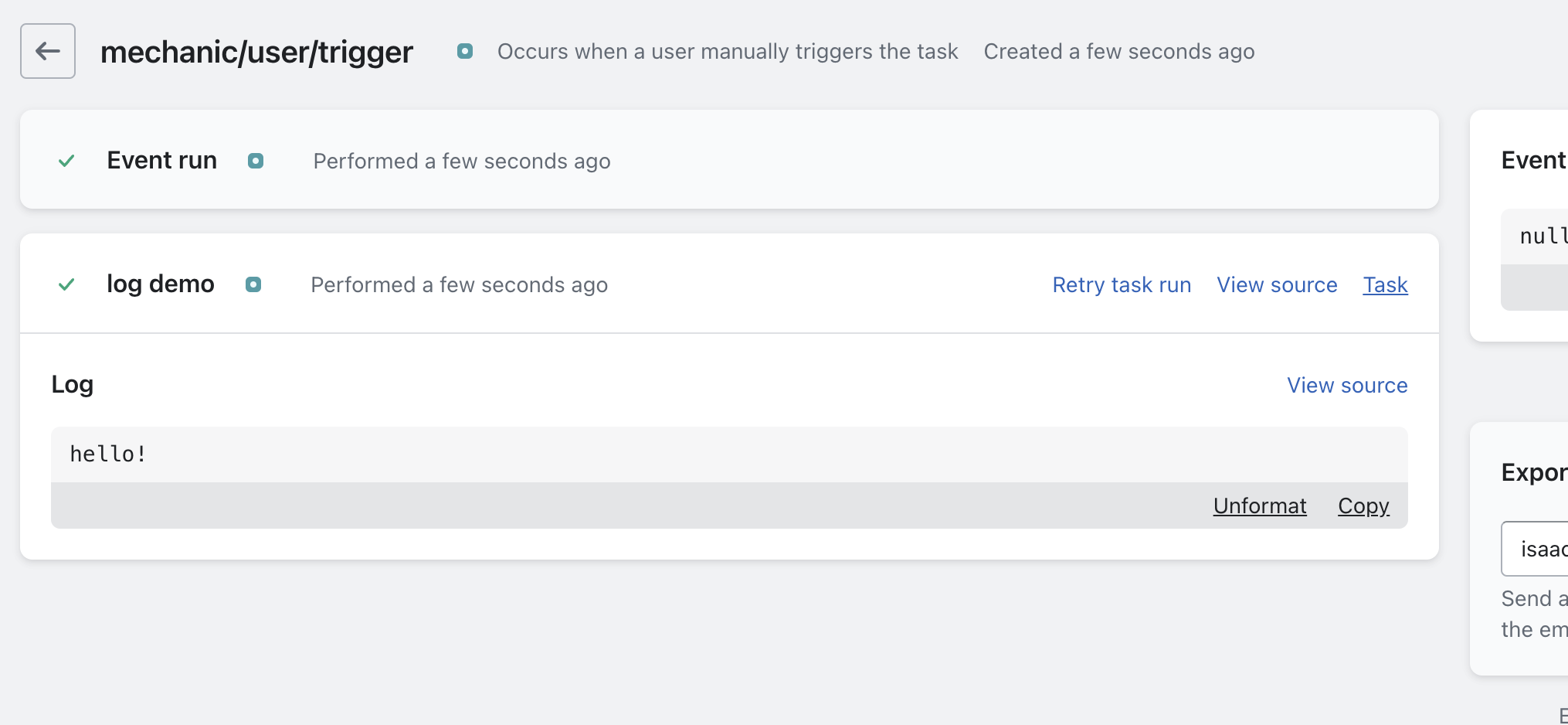Click the Log section heading
The height and width of the screenshot is (725, 1568).
point(72,384)
